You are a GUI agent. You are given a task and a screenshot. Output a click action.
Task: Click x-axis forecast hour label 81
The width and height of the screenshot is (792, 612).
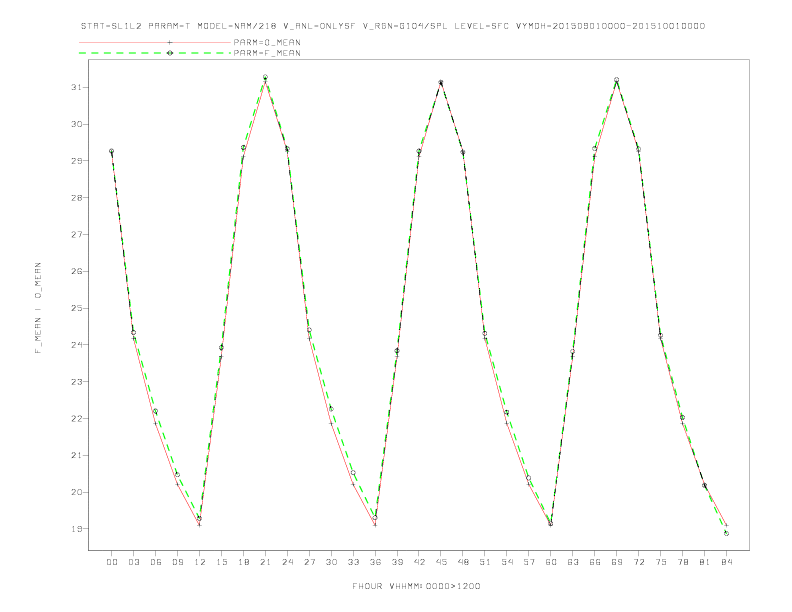click(705, 562)
